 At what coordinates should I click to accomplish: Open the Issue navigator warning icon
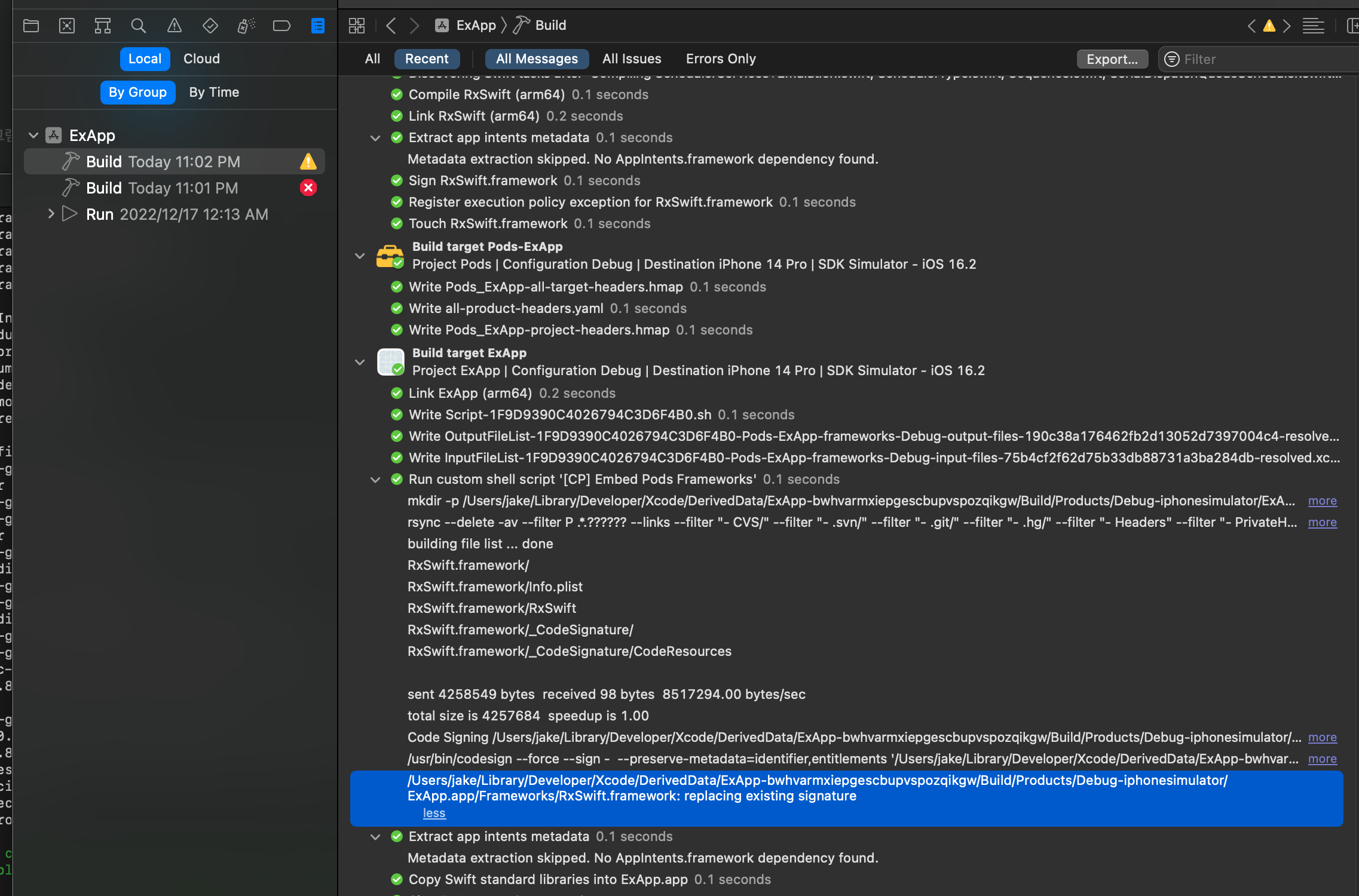(x=174, y=26)
